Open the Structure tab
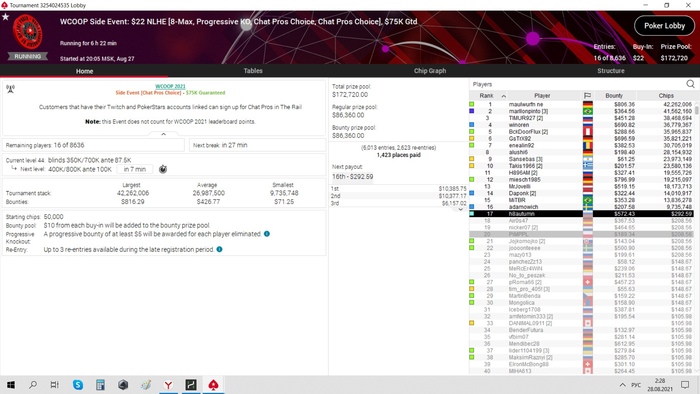 click(611, 71)
